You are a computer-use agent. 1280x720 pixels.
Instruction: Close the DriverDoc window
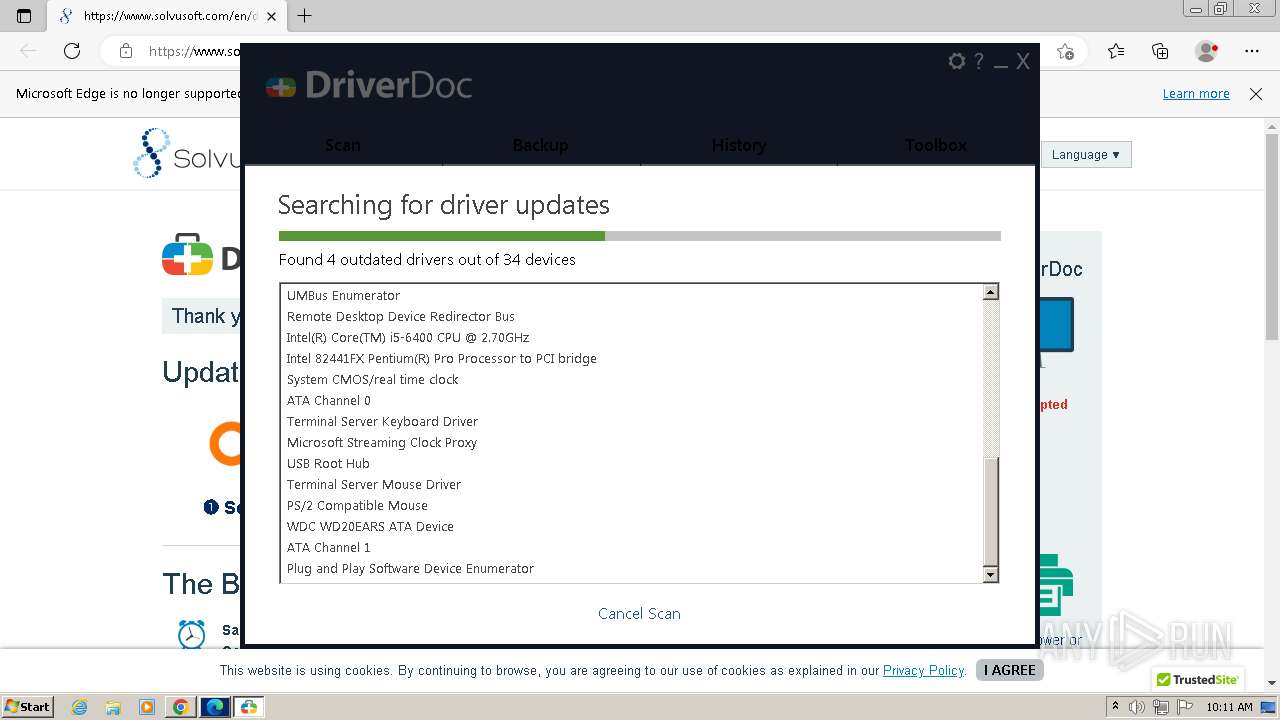1023,62
